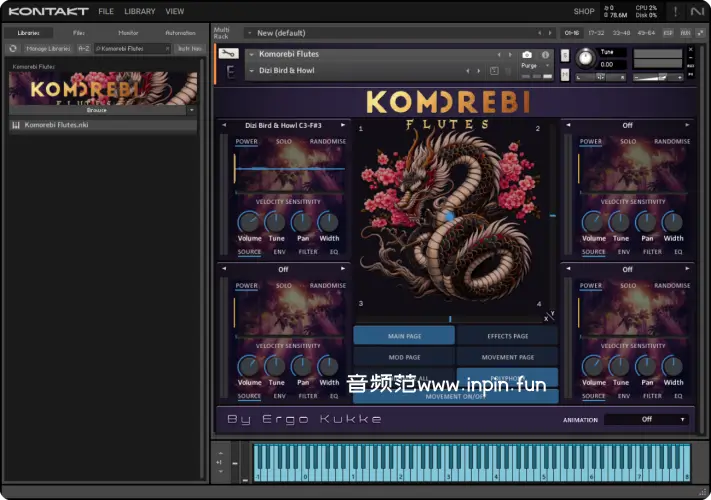The width and height of the screenshot is (711, 500).
Task: Click the refresh libraries icon
Action: coord(13,48)
